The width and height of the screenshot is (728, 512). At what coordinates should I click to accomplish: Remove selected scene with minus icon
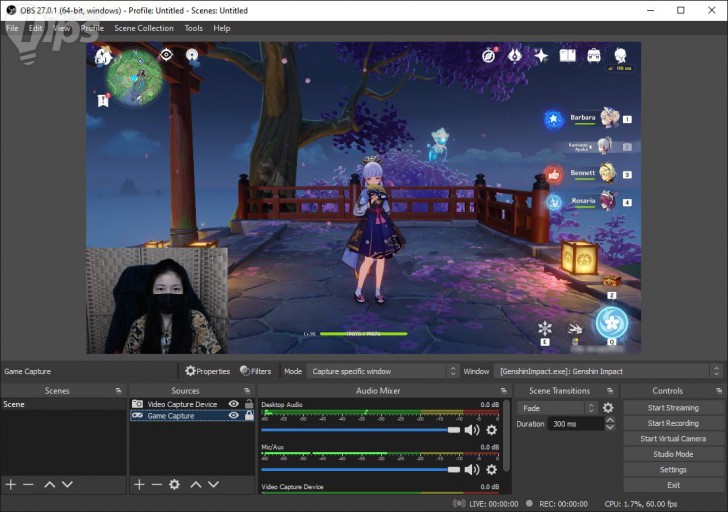click(x=28, y=485)
